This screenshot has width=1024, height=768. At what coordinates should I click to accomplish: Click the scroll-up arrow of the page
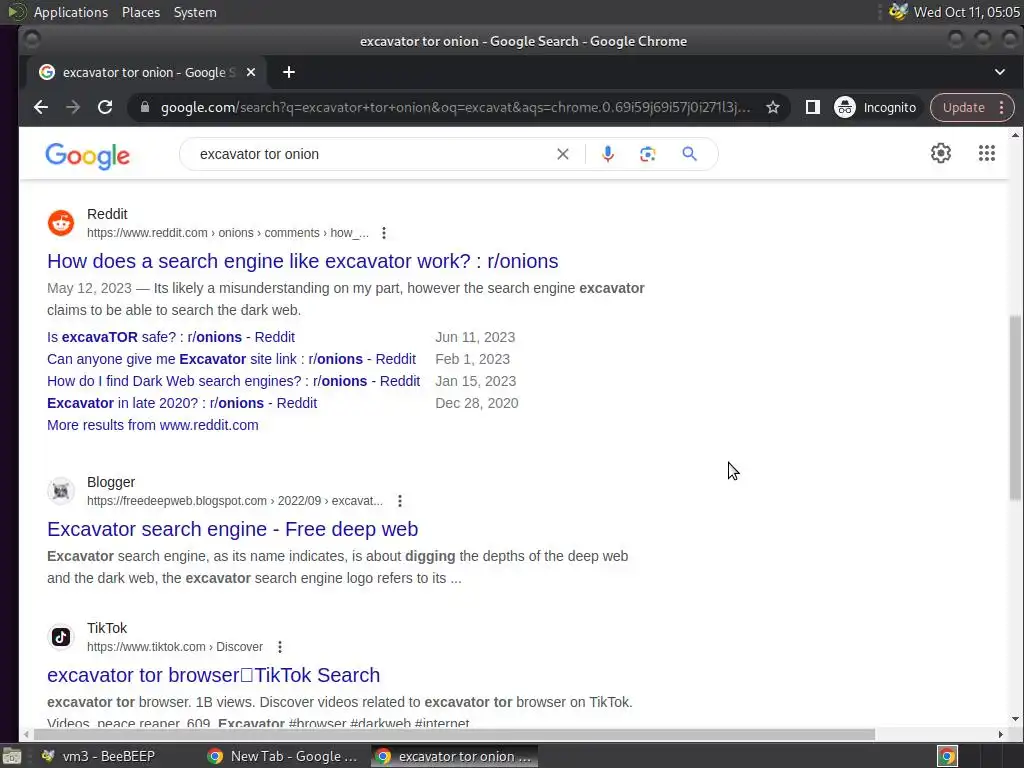pos(1015,135)
